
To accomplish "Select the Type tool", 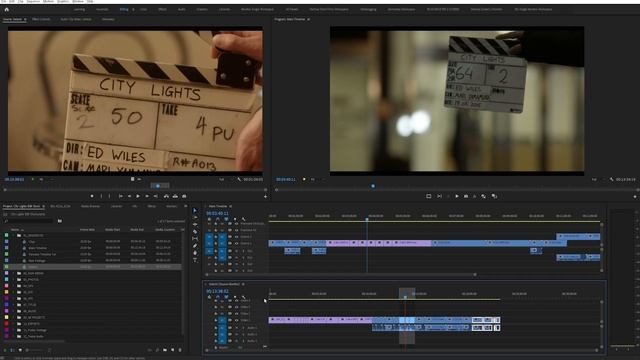I will [195, 260].
